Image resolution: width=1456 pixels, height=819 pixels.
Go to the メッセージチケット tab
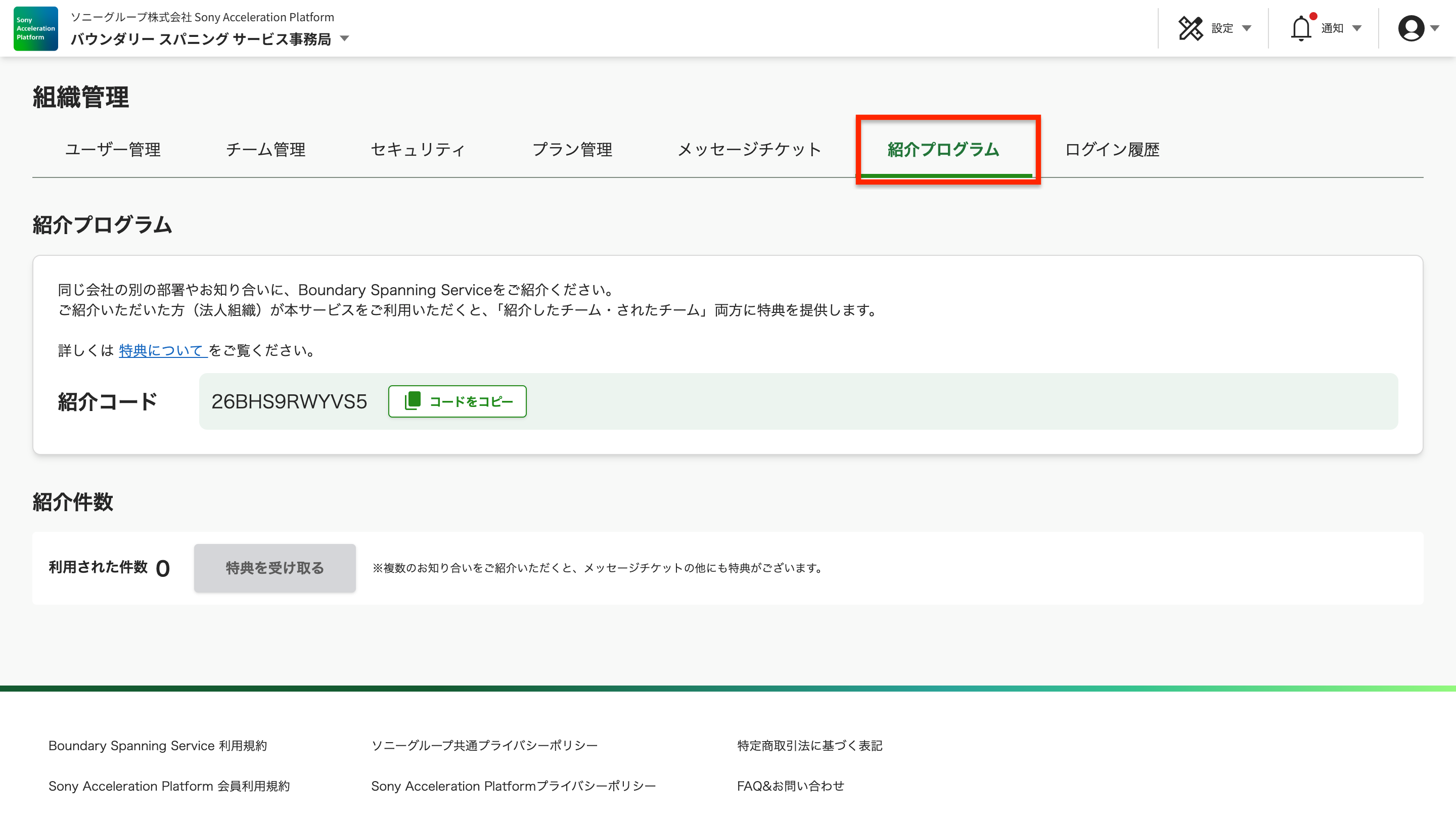click(749, 149)
